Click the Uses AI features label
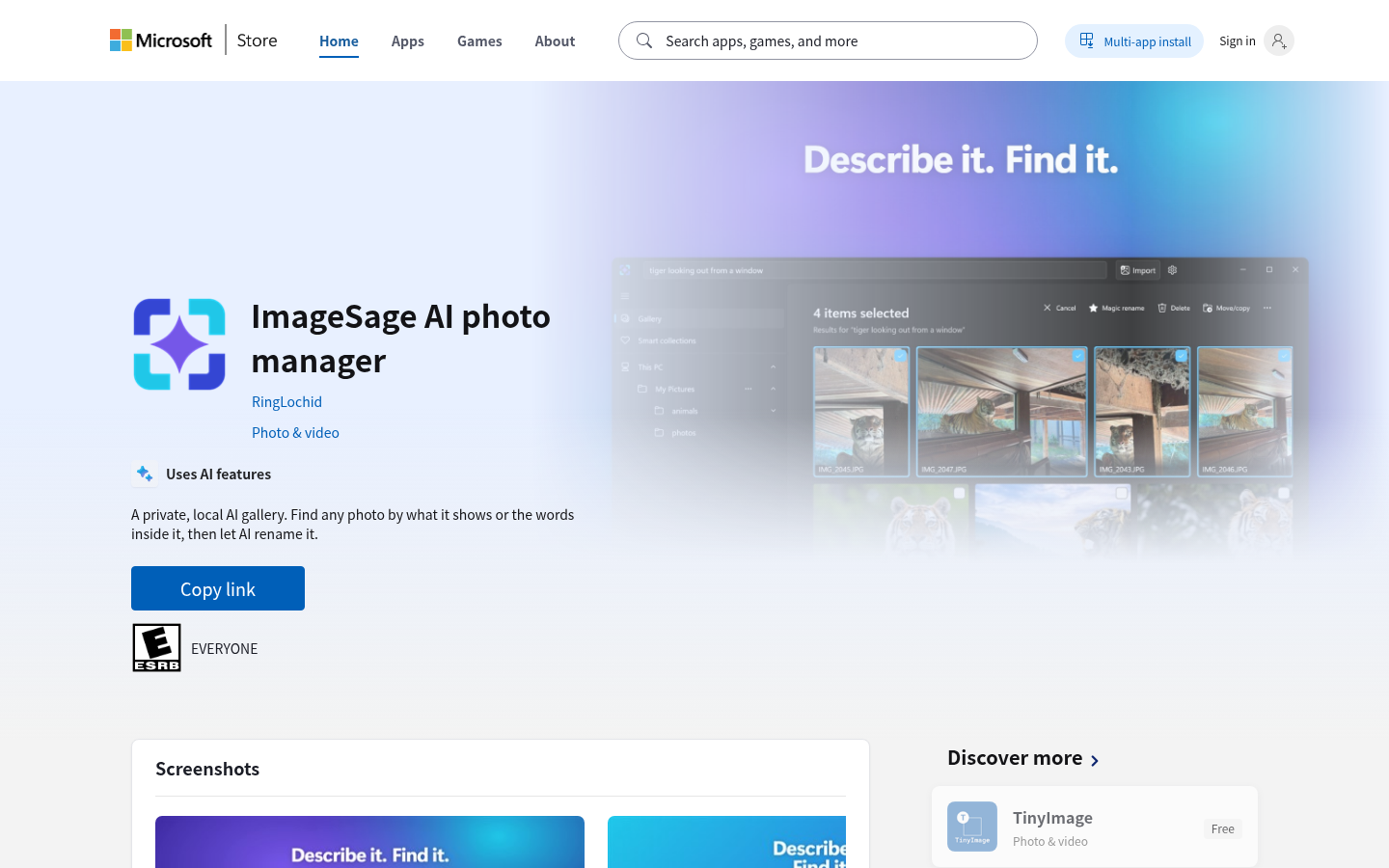 point(218,474)
